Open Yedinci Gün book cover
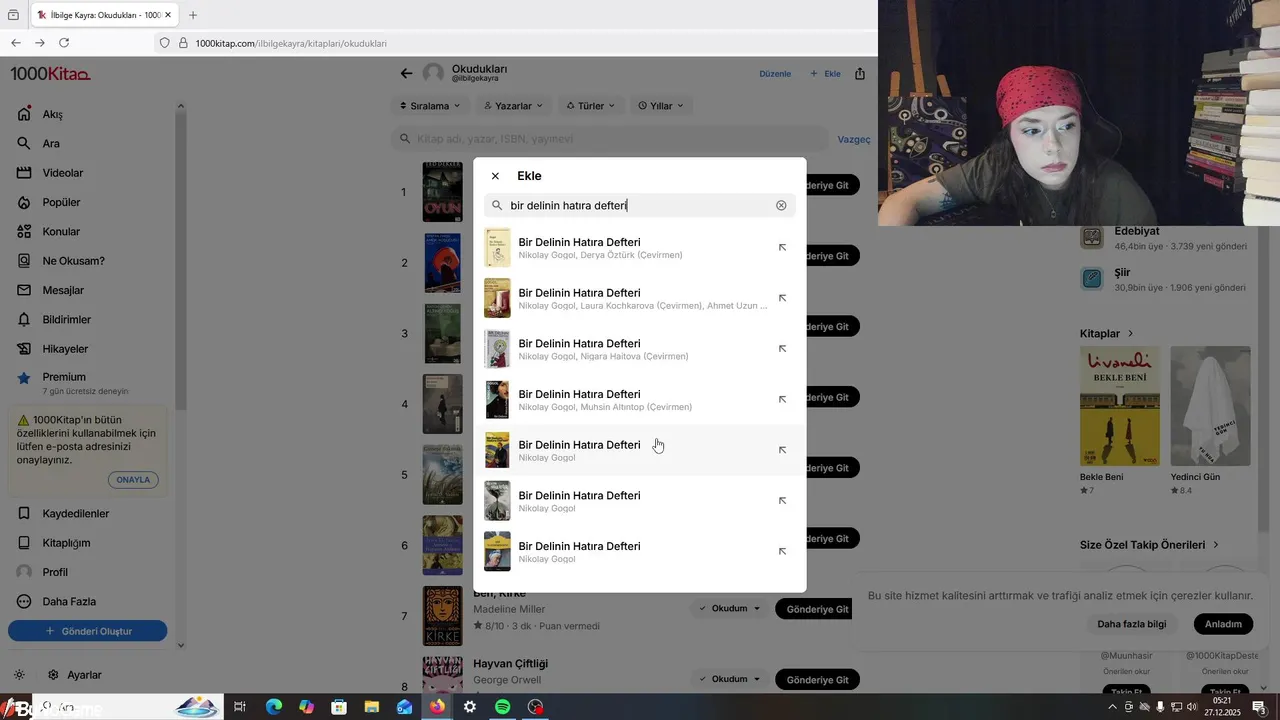Screen dimensions: 1280x720 pyautogui.click(x=1210, y=406)
